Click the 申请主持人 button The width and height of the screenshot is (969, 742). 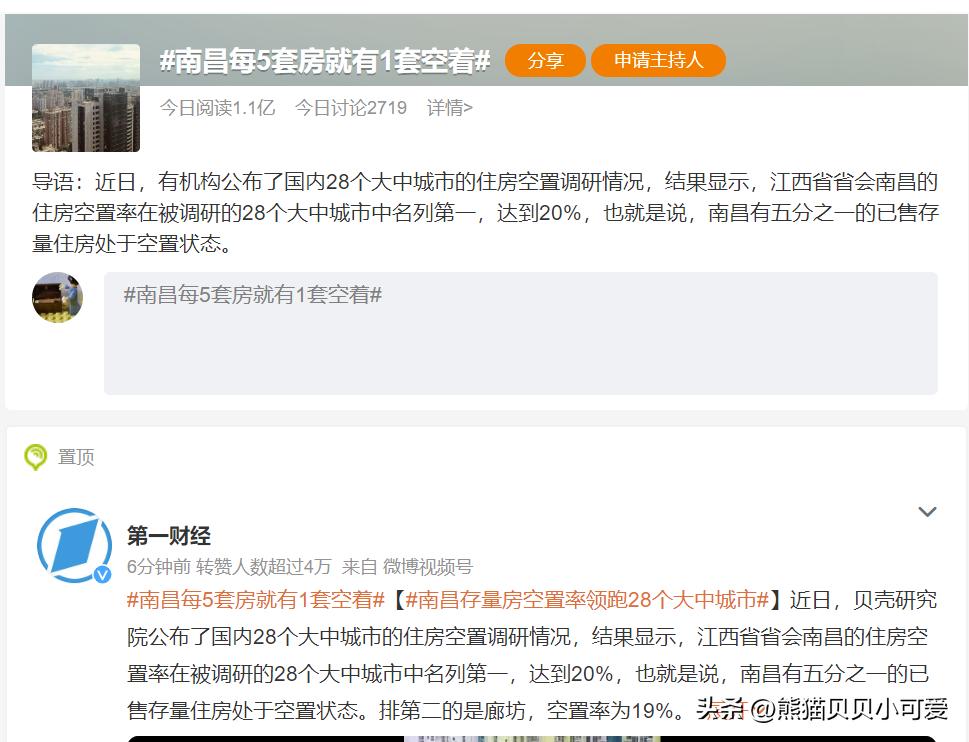tap(658, 60)
